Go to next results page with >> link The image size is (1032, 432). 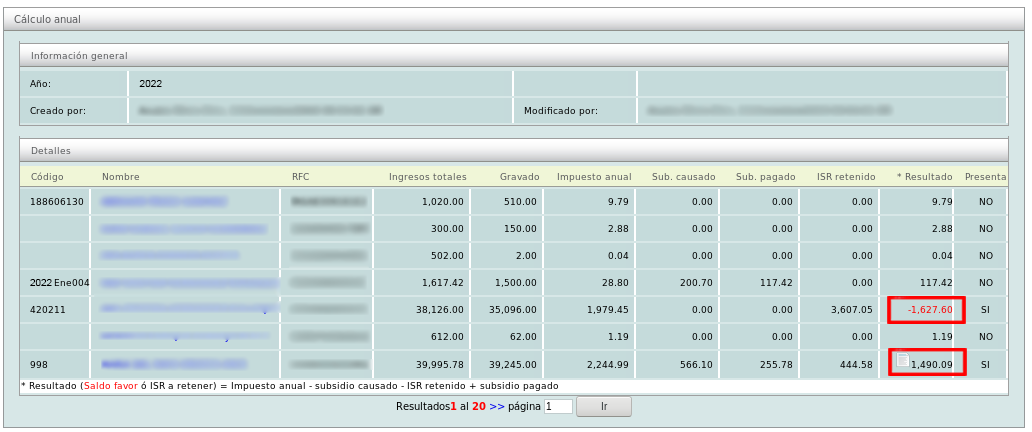pyautogui.click(x=497, y=407)
